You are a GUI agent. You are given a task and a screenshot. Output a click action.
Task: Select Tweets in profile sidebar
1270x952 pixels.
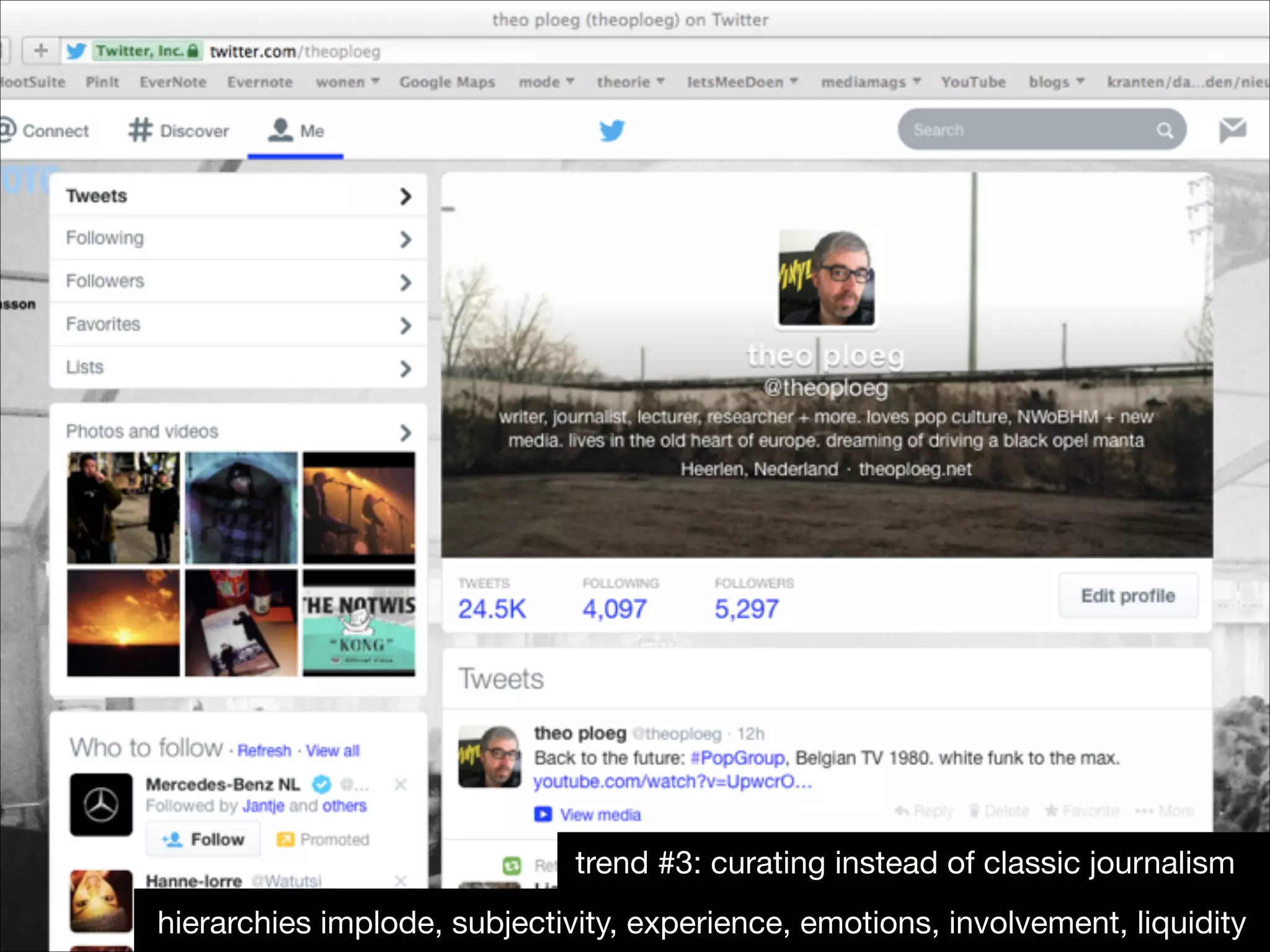238,196
